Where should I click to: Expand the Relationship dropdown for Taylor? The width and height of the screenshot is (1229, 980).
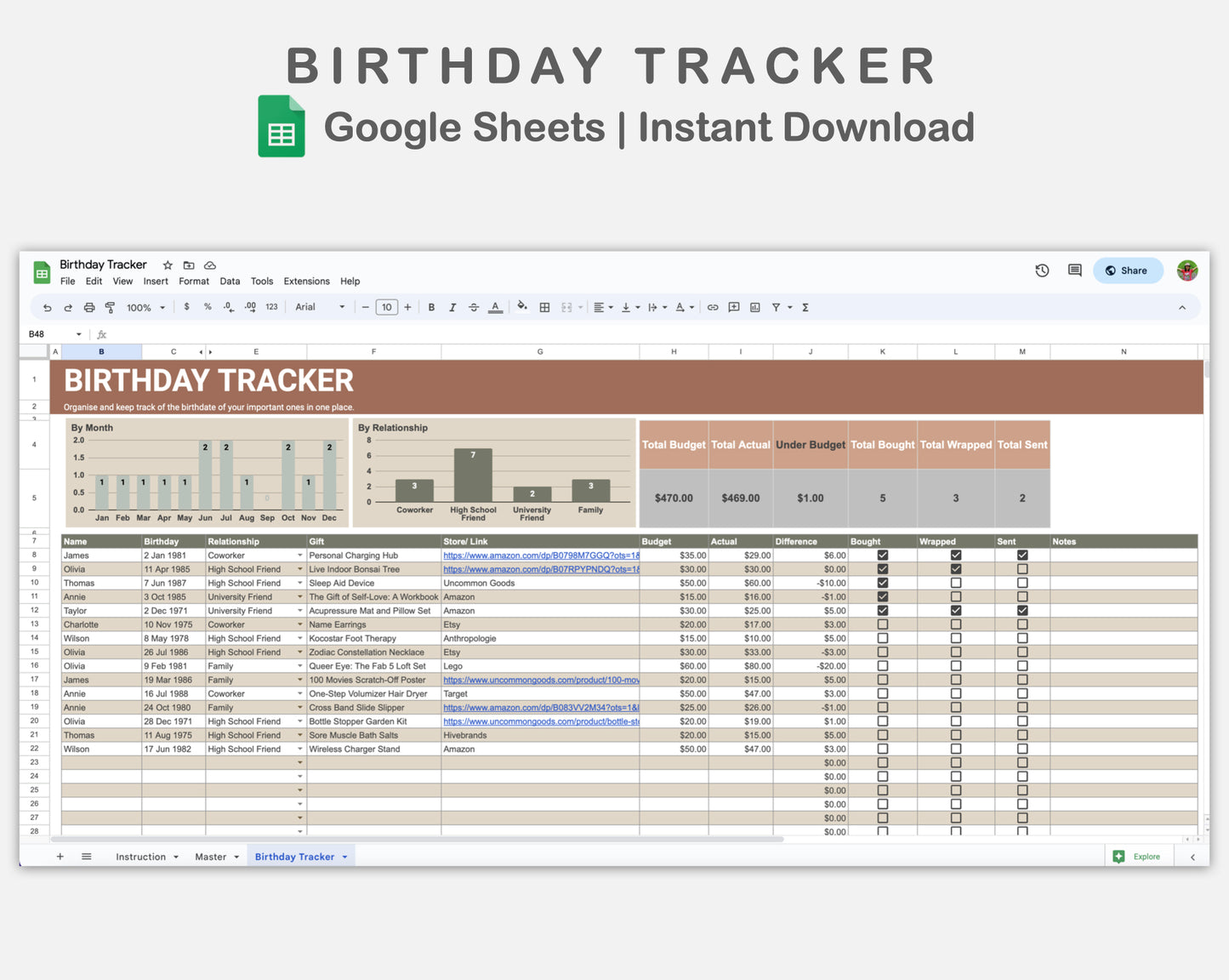300,610
